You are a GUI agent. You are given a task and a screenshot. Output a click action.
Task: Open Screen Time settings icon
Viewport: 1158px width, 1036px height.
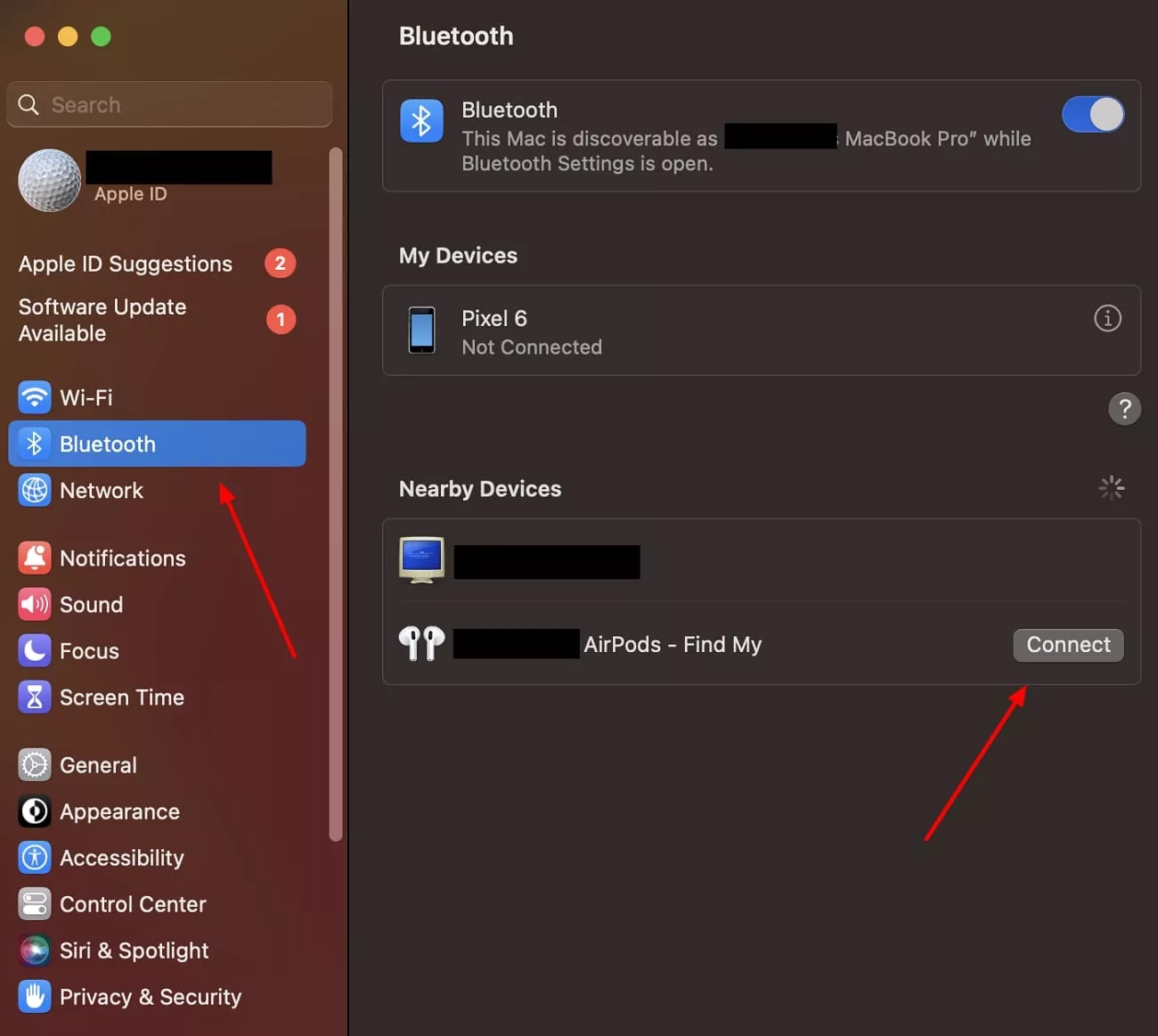coord(34,697)
